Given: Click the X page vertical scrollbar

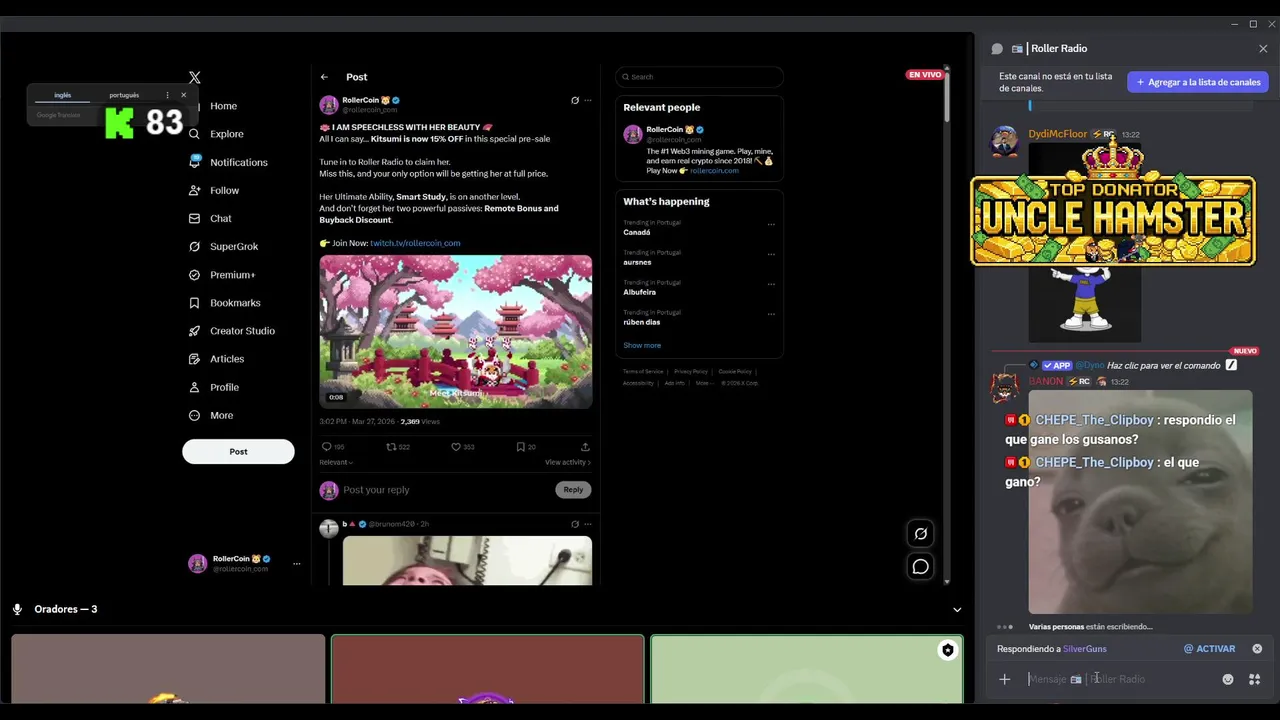Looking at the screenshot, I should (x=947, y=96).
